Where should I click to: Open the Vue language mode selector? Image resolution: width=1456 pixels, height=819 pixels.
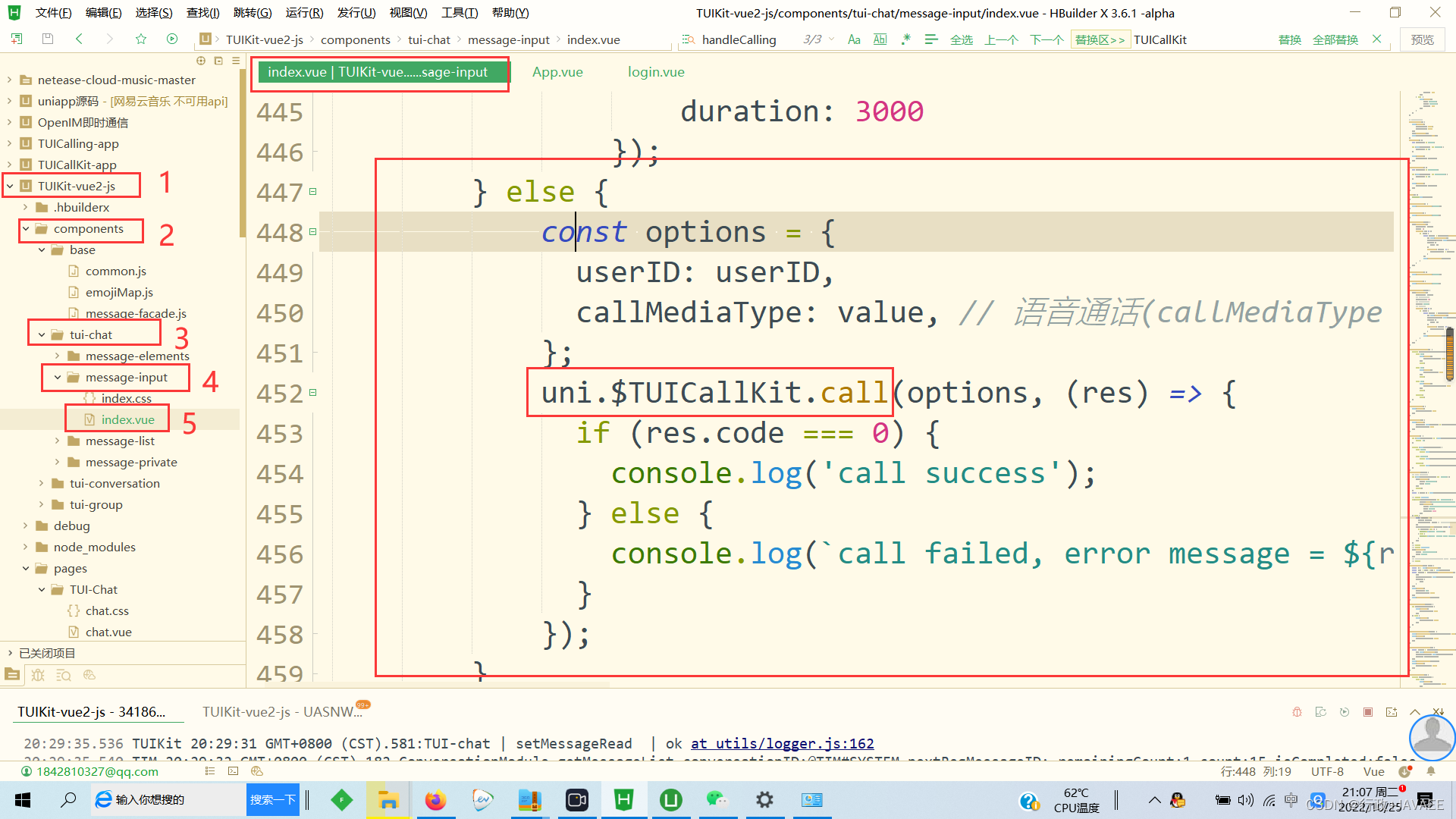[1373, 771]
